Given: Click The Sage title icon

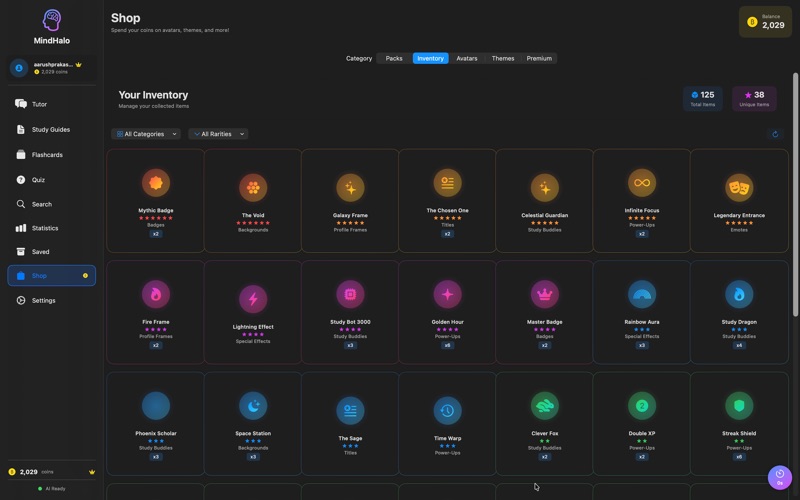Looking at the screenshot, I should (350, 410).
